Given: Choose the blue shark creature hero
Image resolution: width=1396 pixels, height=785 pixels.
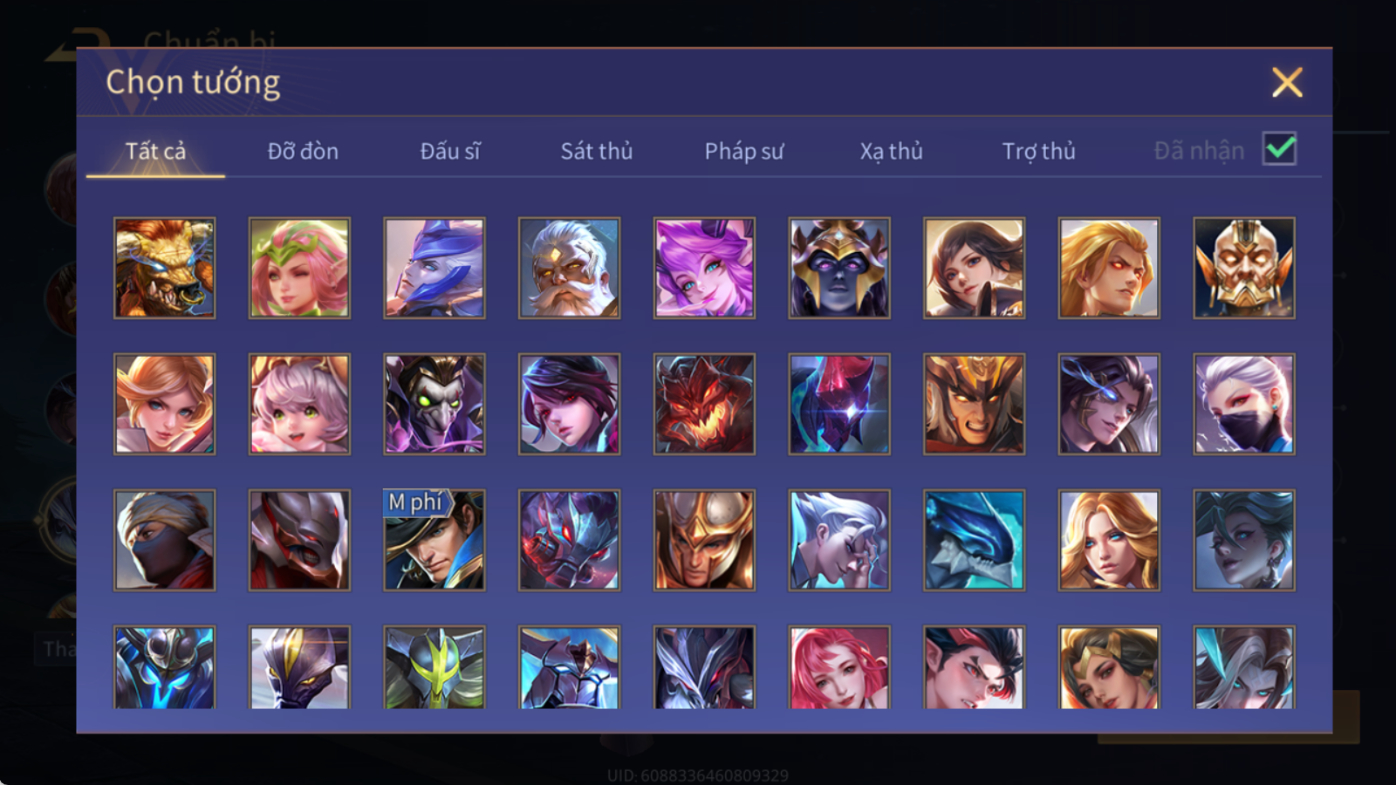Looking at the screenshot, I should click(974, 540).
